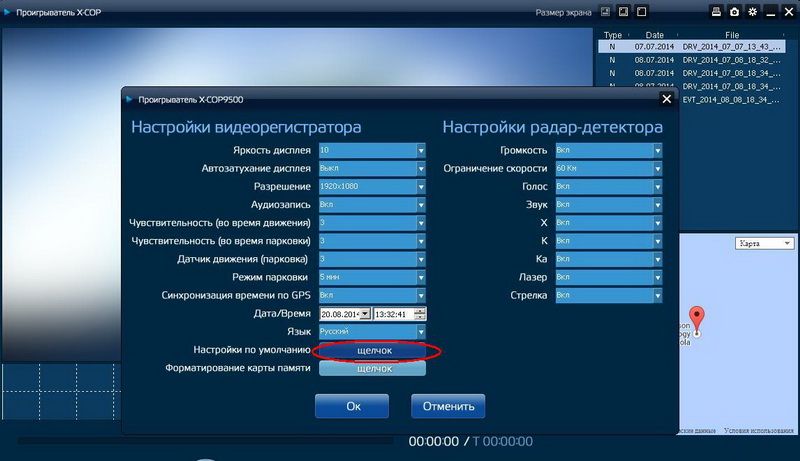Select the smallest screen size icon
The image size is (800, 461).
605,12
